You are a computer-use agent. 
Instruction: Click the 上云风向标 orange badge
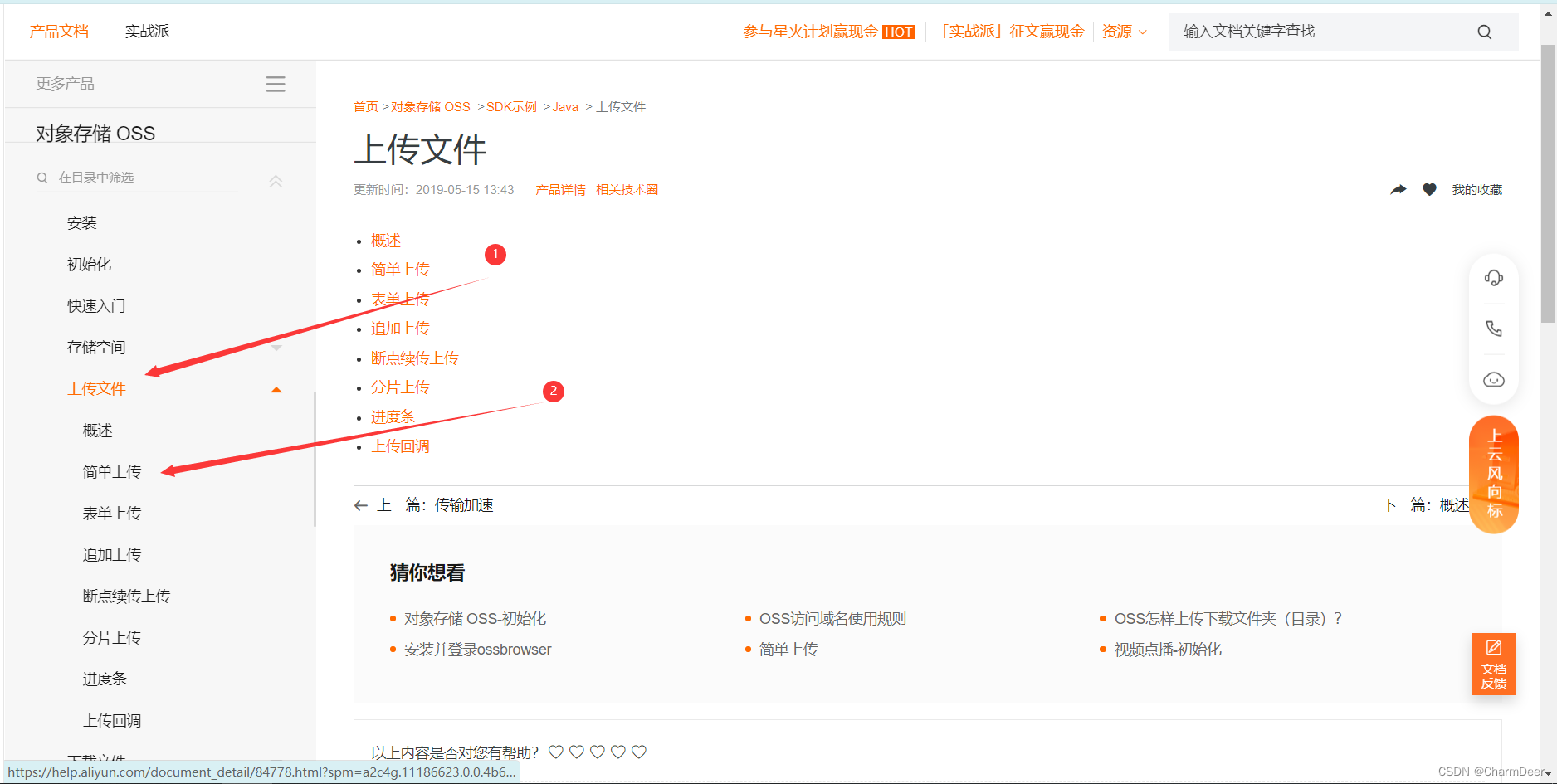(1494, 475)
